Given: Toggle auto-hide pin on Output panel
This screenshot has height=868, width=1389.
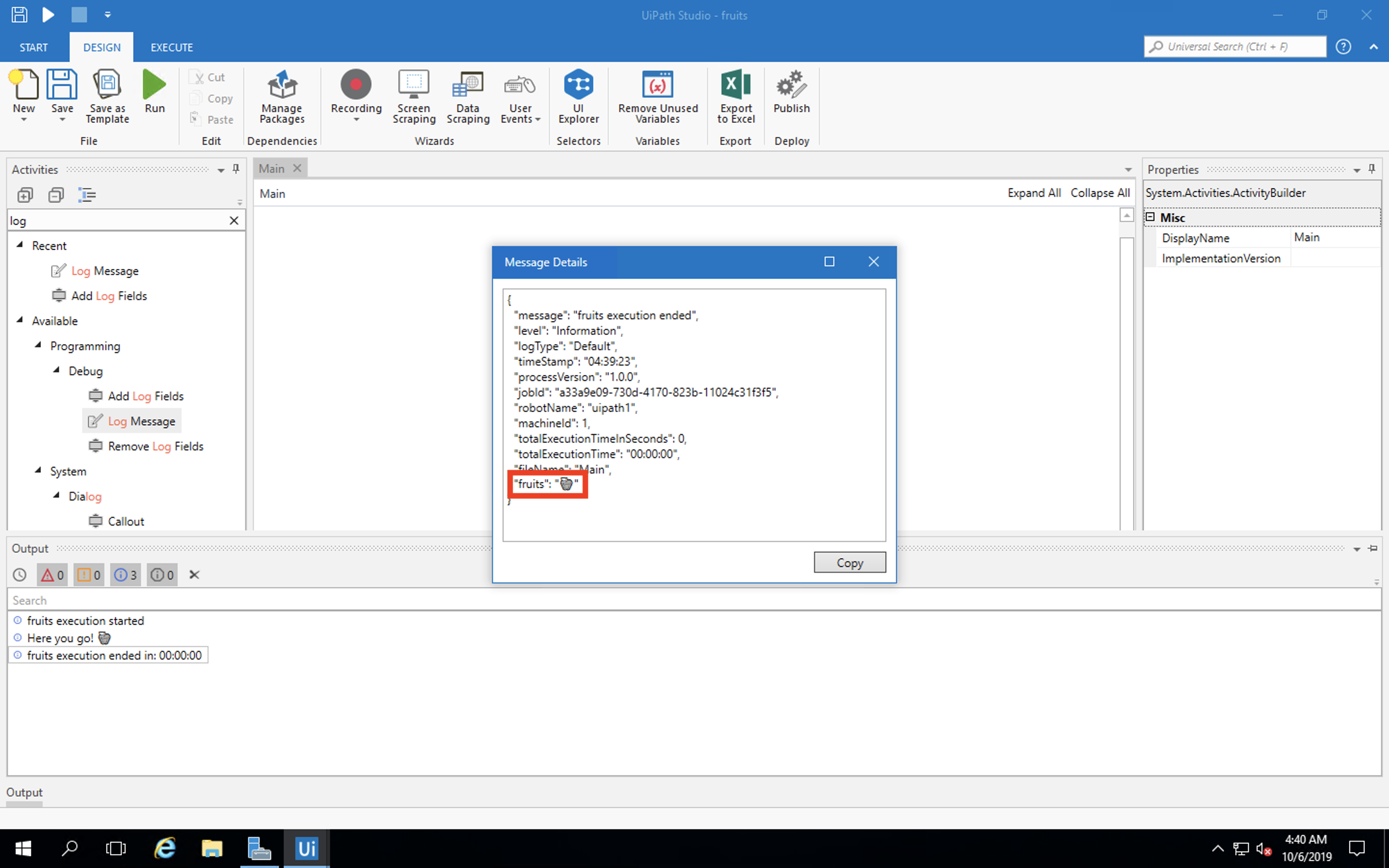Looking at the screenshot, I should (1373, 548).
